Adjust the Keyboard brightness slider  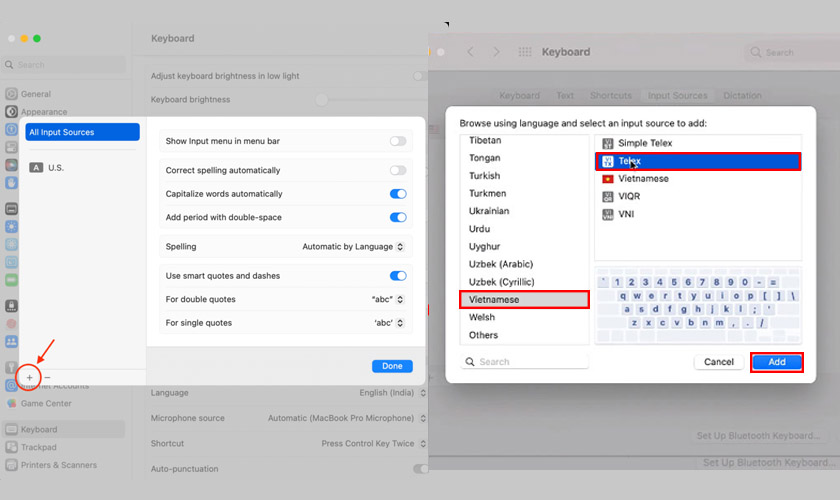click(x=321, y=100)
